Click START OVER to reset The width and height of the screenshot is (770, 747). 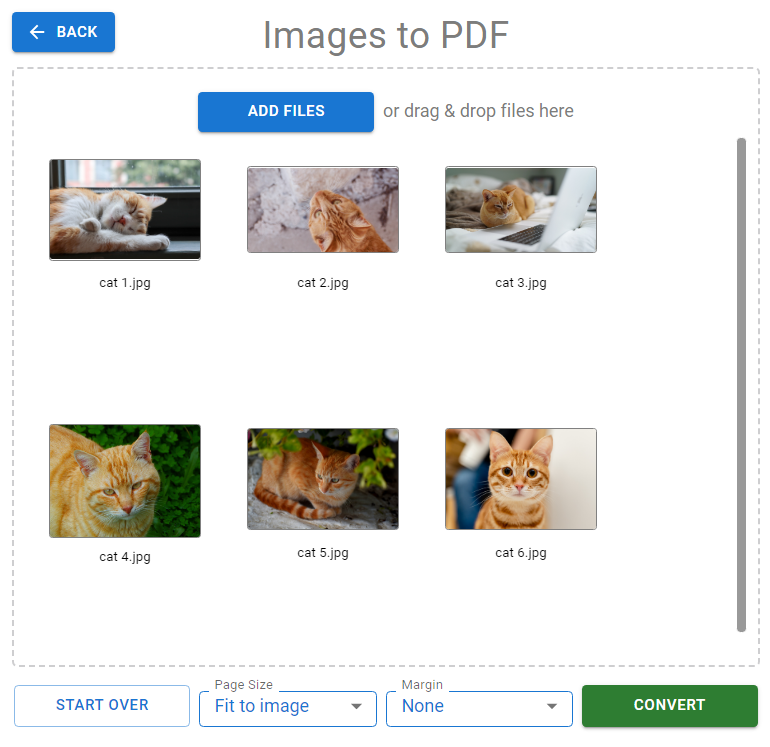point(102,705)
